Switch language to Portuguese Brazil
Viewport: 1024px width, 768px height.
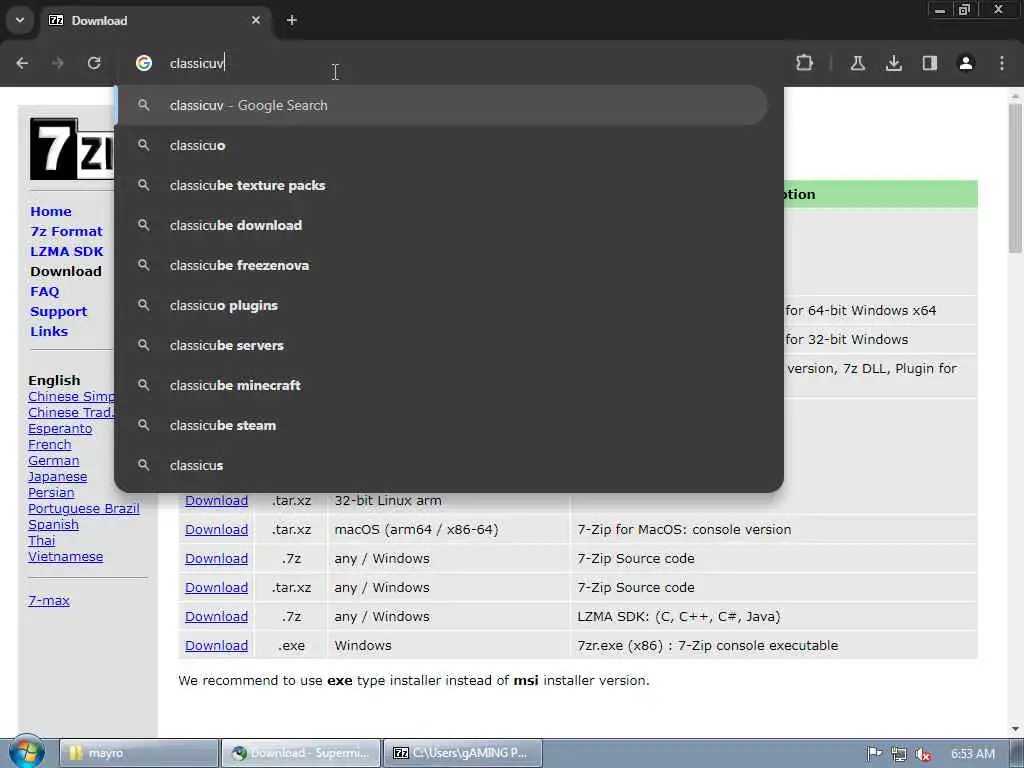(84, 509)
